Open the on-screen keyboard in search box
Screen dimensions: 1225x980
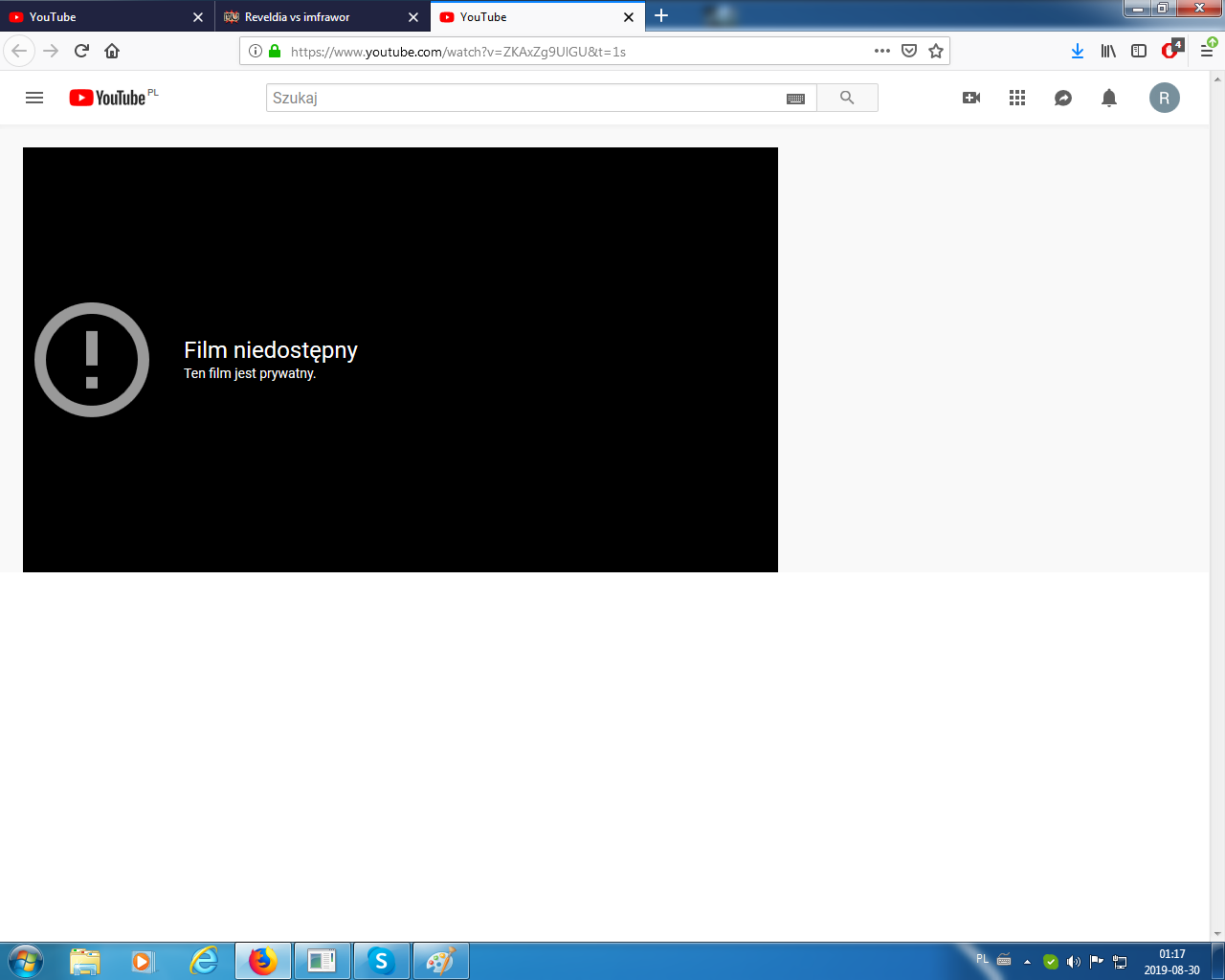coord(795,99)
